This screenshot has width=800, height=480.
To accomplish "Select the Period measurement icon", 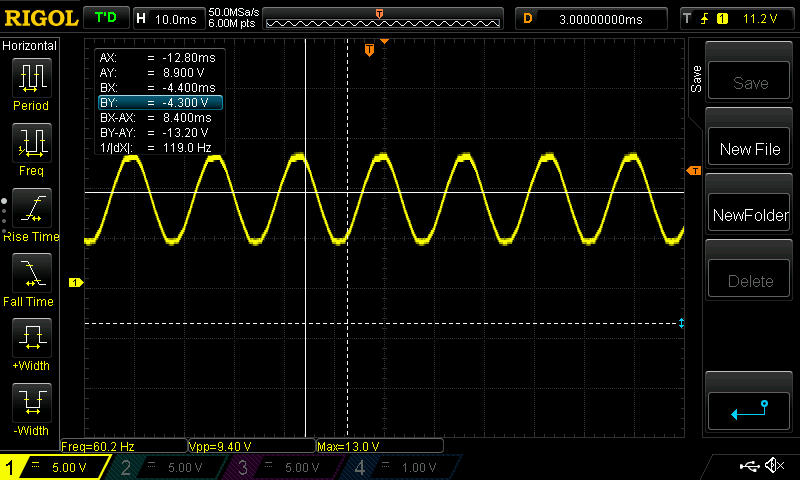I will [x=32, y=78].
